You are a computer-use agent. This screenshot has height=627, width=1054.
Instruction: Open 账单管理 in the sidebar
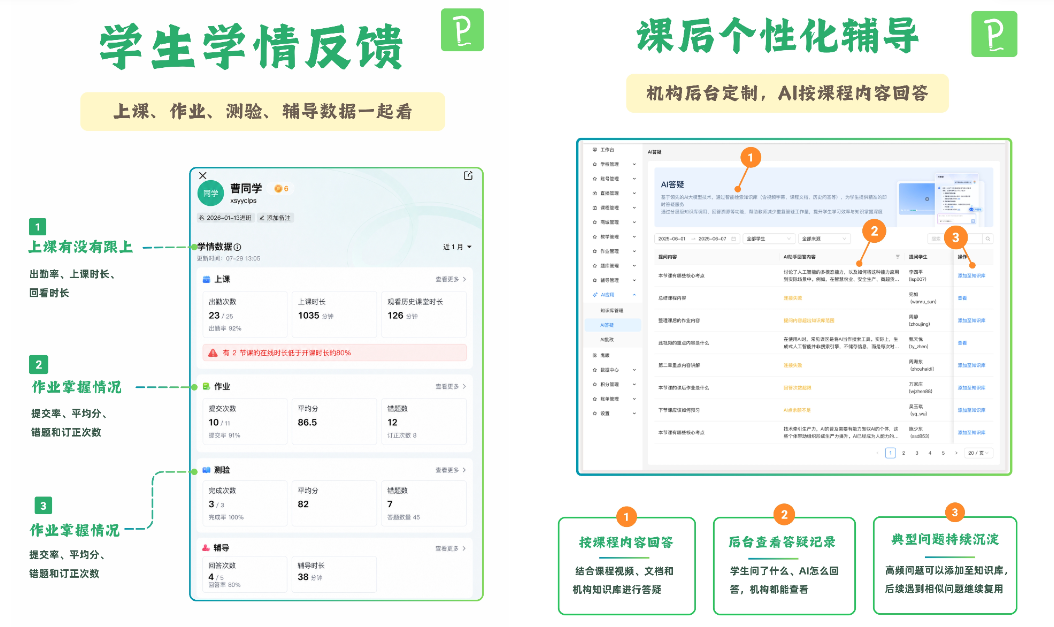(612, 399)
